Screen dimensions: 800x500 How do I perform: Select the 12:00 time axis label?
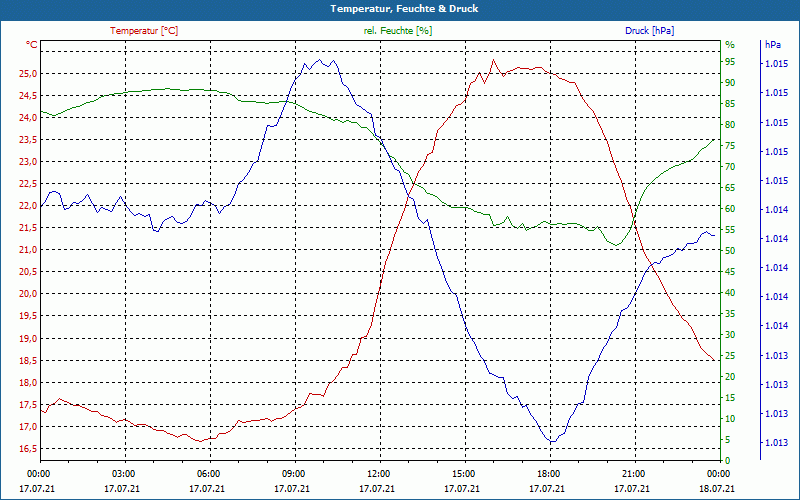coord(379,473)
